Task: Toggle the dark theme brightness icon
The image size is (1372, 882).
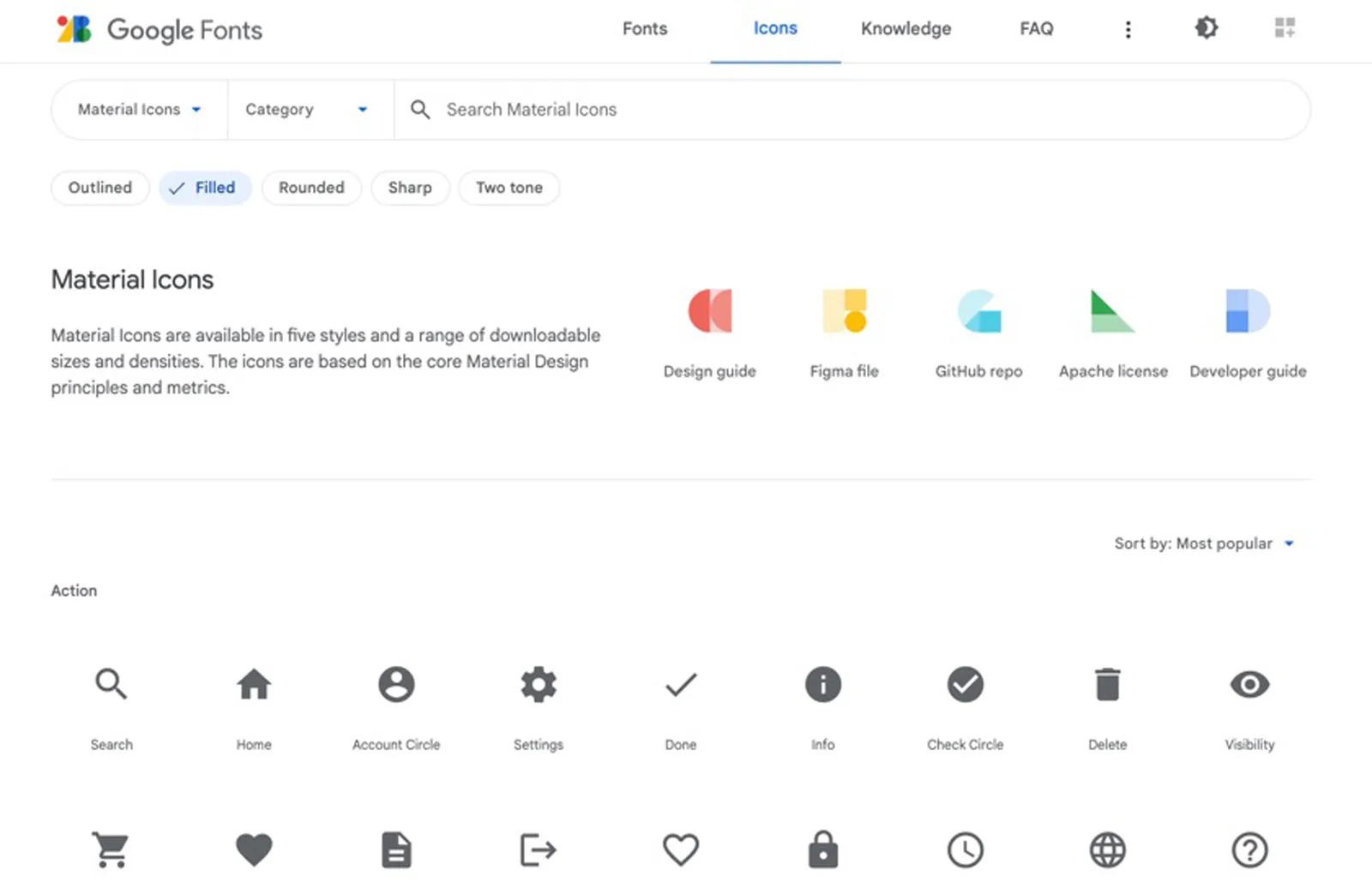Action: pyautogui.click(x=1207, y=28)
